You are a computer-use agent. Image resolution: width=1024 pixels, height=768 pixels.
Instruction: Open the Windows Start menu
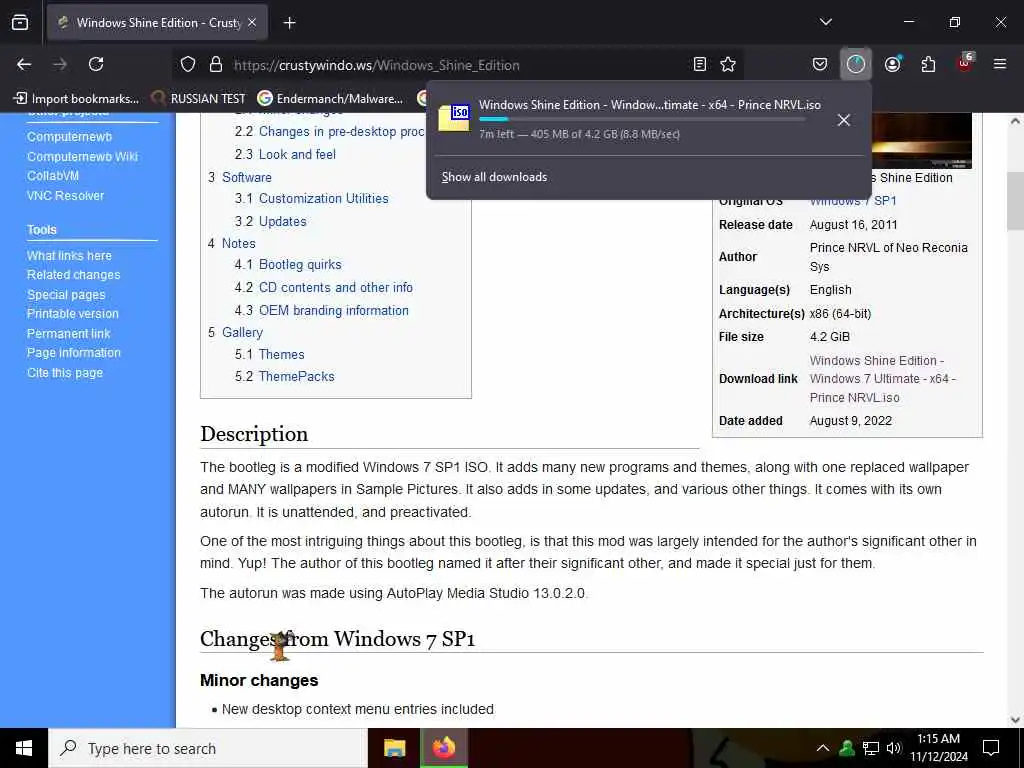[x=24, y=748]
